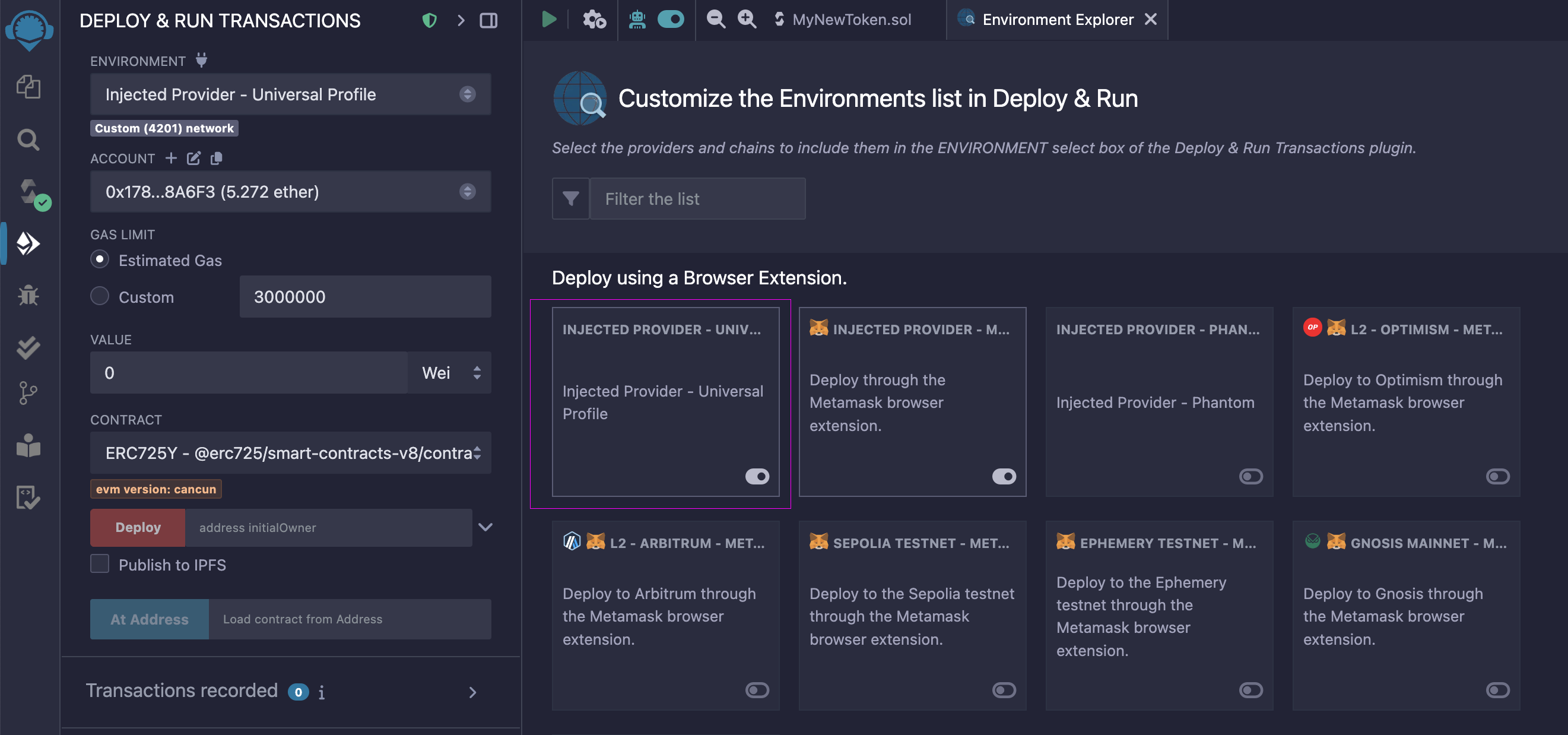This screenshot has width=1568, height=735.
Task: Open the Environment provider dropdown
Action: click(x=290, y=94)
